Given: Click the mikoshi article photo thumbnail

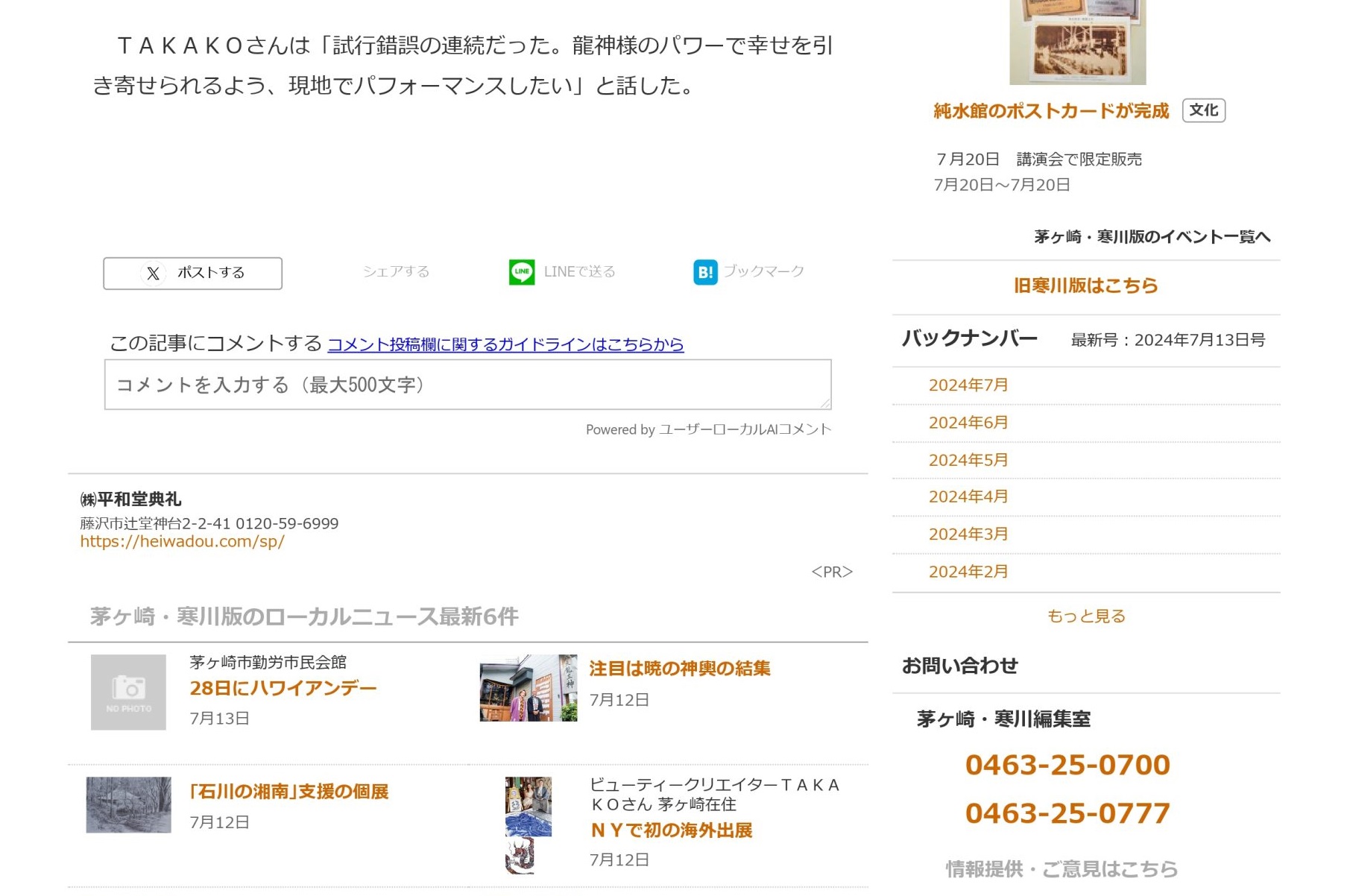Looking at the screenshot, I should 529,688.
